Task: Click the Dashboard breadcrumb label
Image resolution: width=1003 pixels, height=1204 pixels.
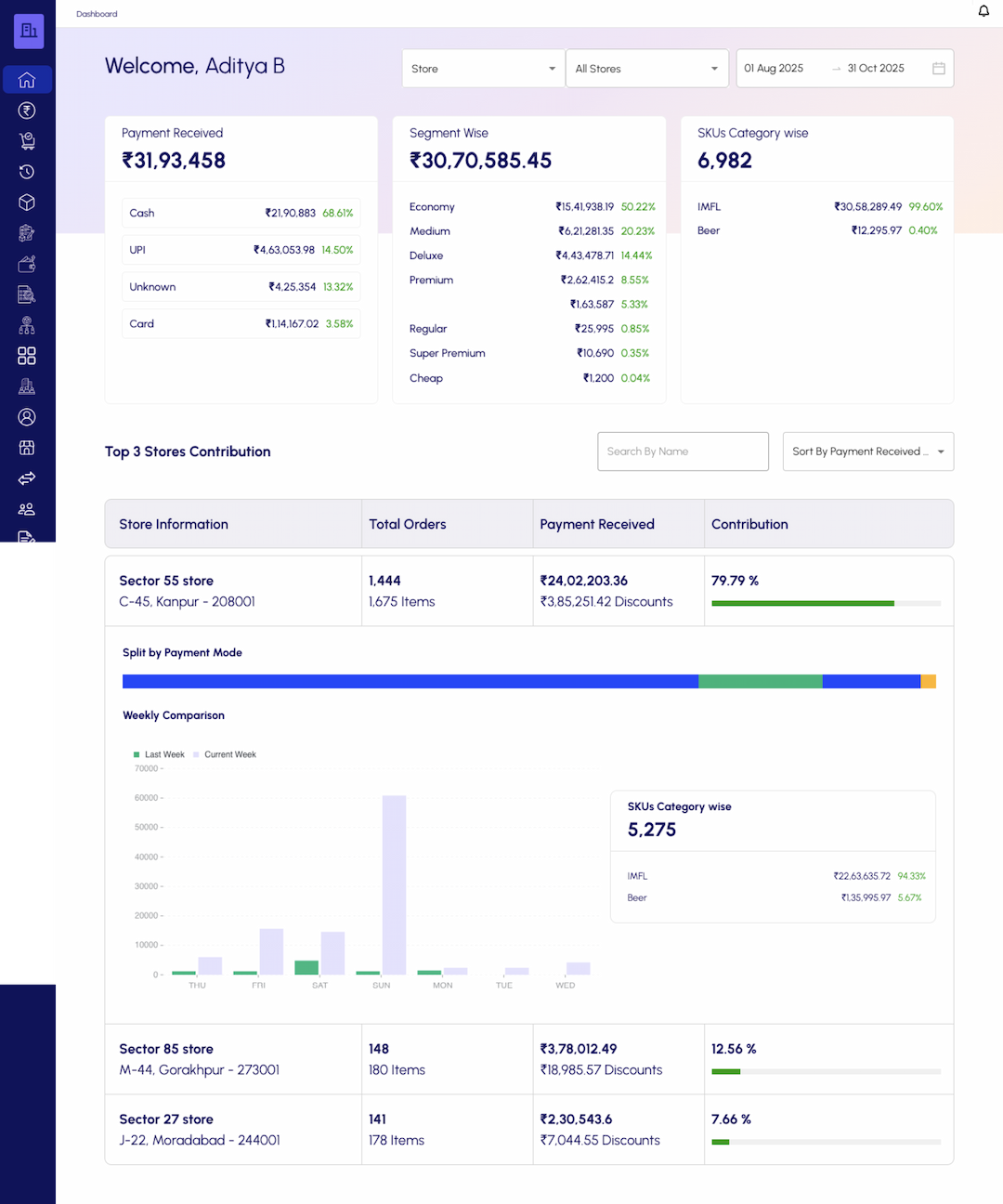Action: pos(97,14)
